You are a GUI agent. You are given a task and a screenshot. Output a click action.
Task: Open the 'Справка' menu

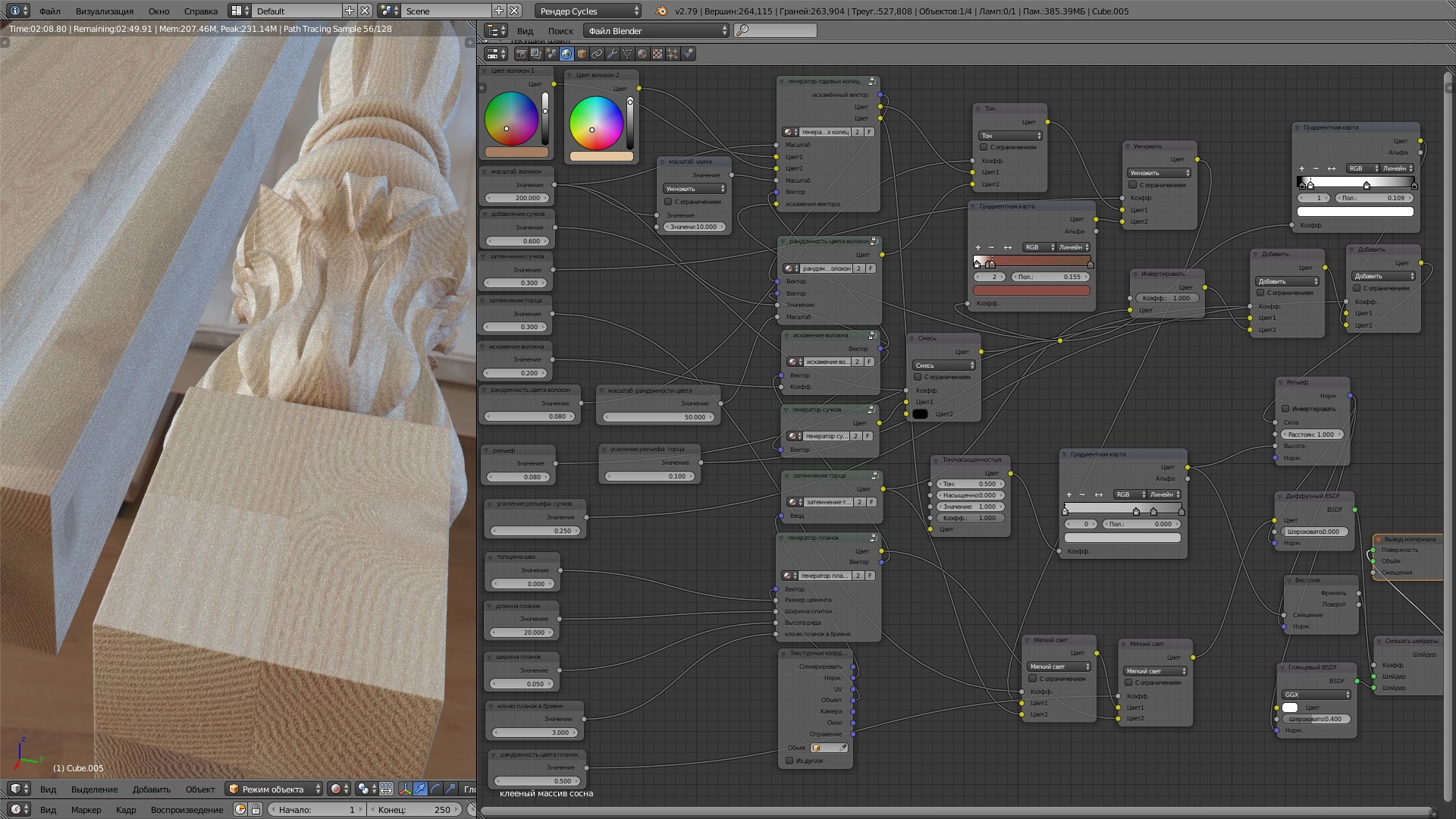point(201,11)
